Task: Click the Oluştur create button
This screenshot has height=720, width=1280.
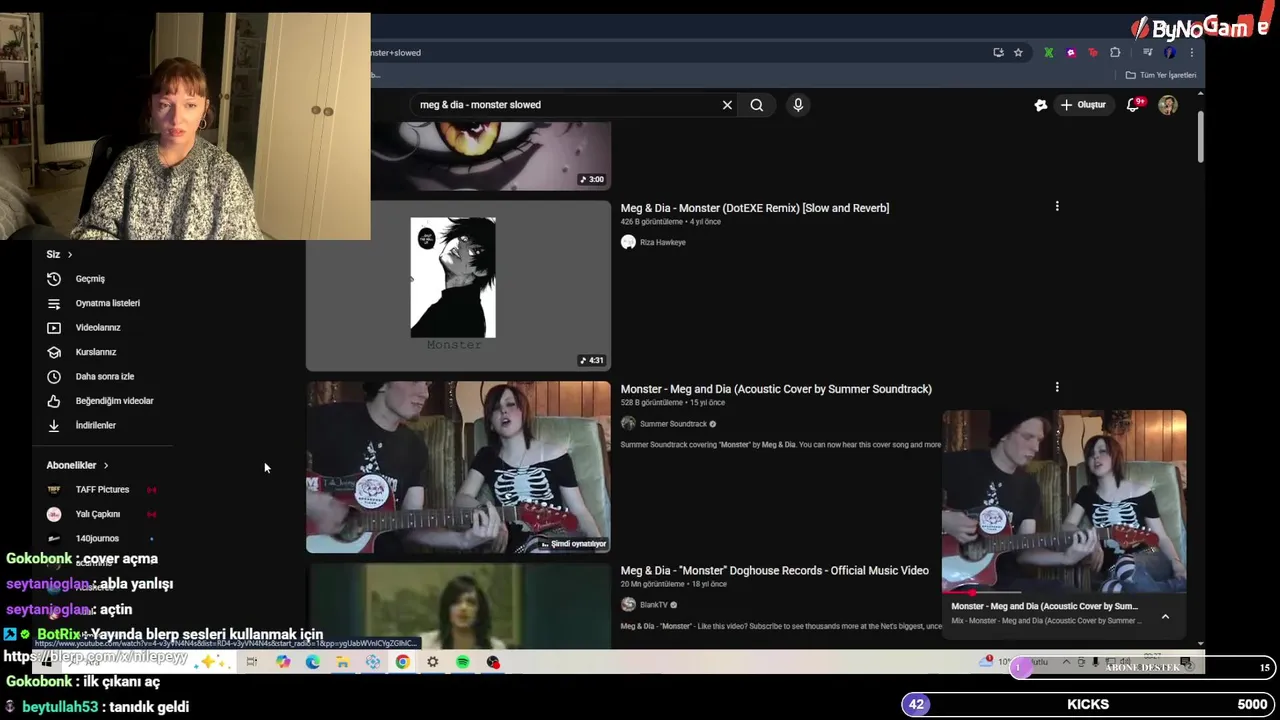Action: click(1083, 105)
